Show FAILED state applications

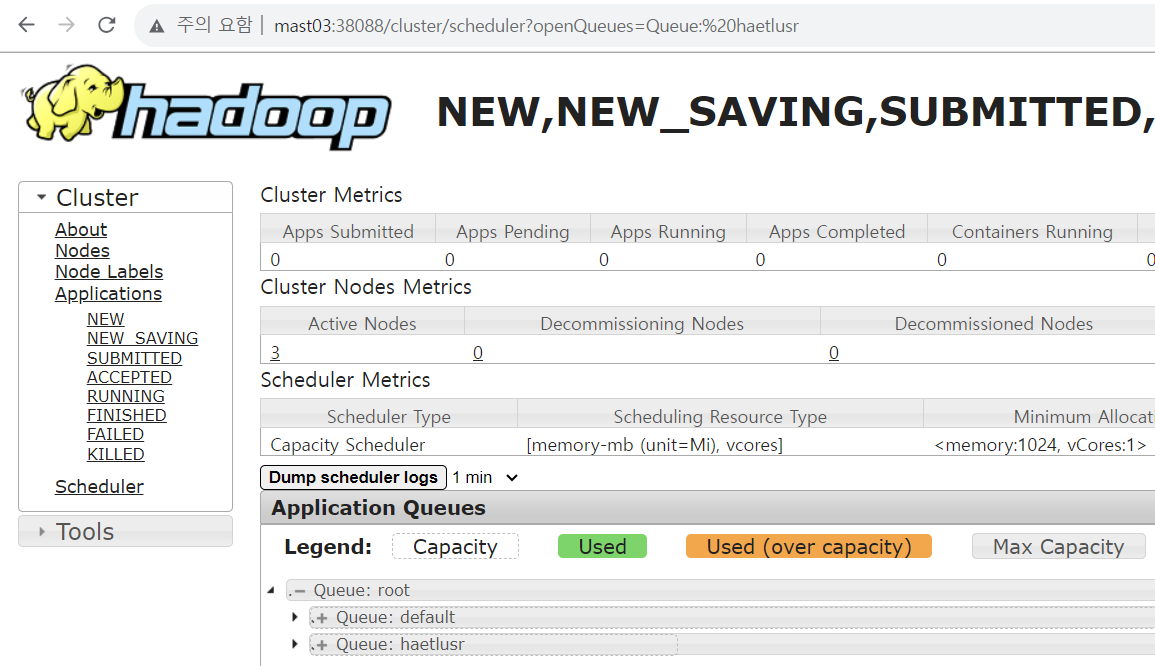coord(115,435)
